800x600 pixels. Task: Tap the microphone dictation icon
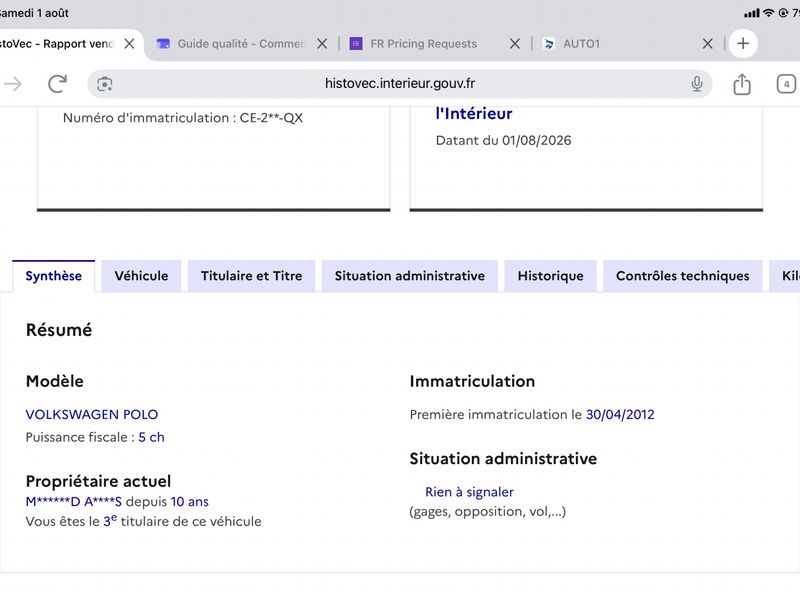coord(696,84)
